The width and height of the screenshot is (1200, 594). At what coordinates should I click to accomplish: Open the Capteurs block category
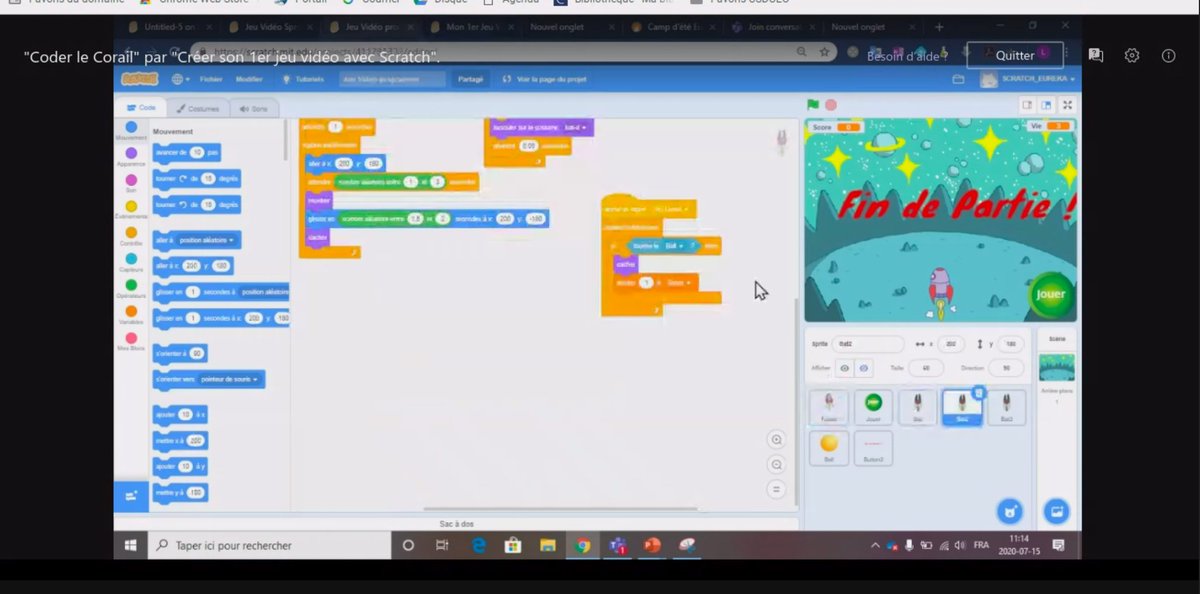click(131, 263)
